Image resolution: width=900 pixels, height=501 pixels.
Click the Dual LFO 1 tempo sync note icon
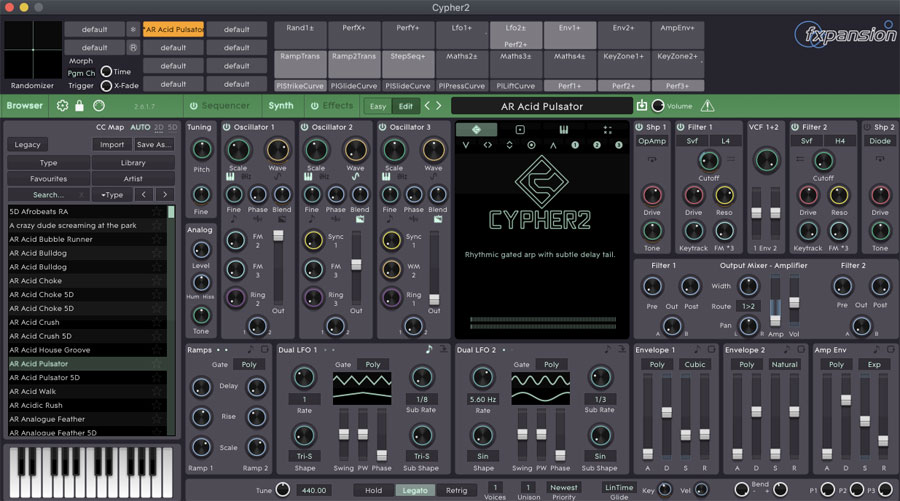(429, 349)
